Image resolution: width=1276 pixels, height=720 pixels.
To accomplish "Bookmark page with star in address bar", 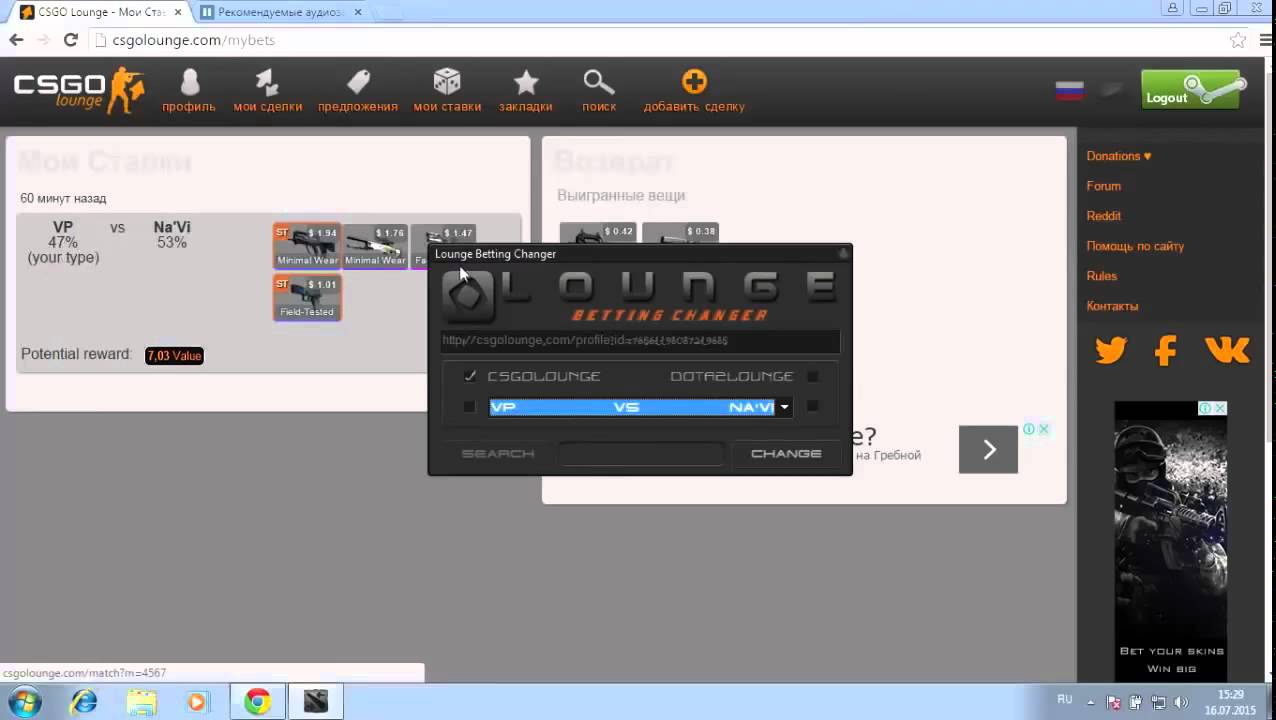I will (1238, 40).
